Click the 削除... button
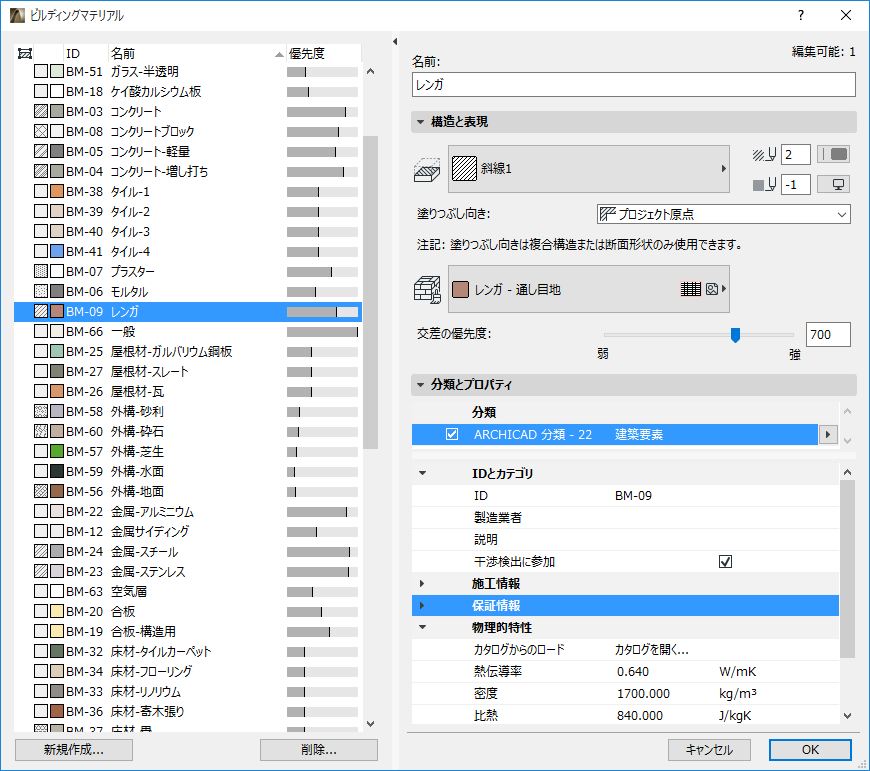The height and width of the screenshot is (771, 870). (x=319, y=750)
